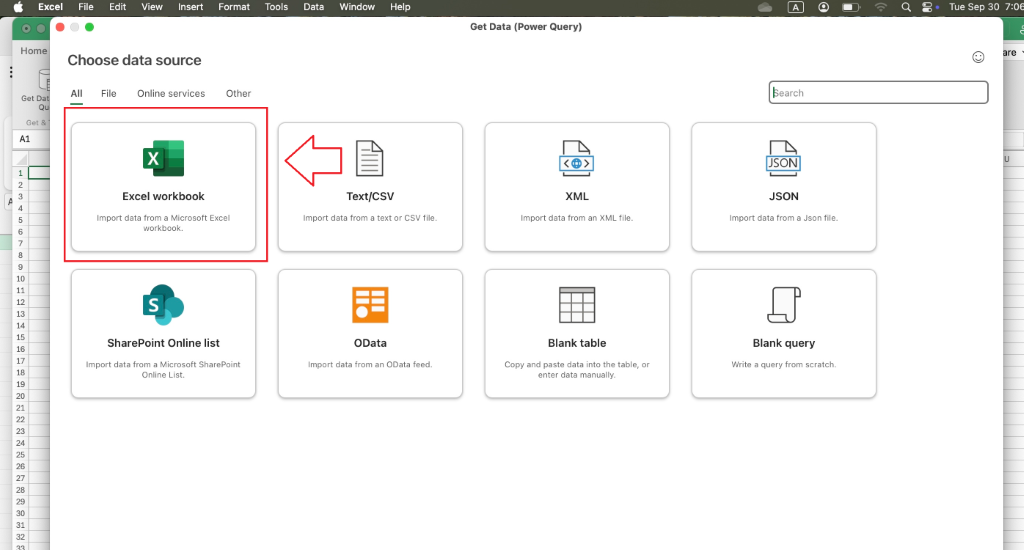Image resolution: width=1024 pixels, height=550 pixels.
Task: Click the Blank query card title
Action: (784, 343)
